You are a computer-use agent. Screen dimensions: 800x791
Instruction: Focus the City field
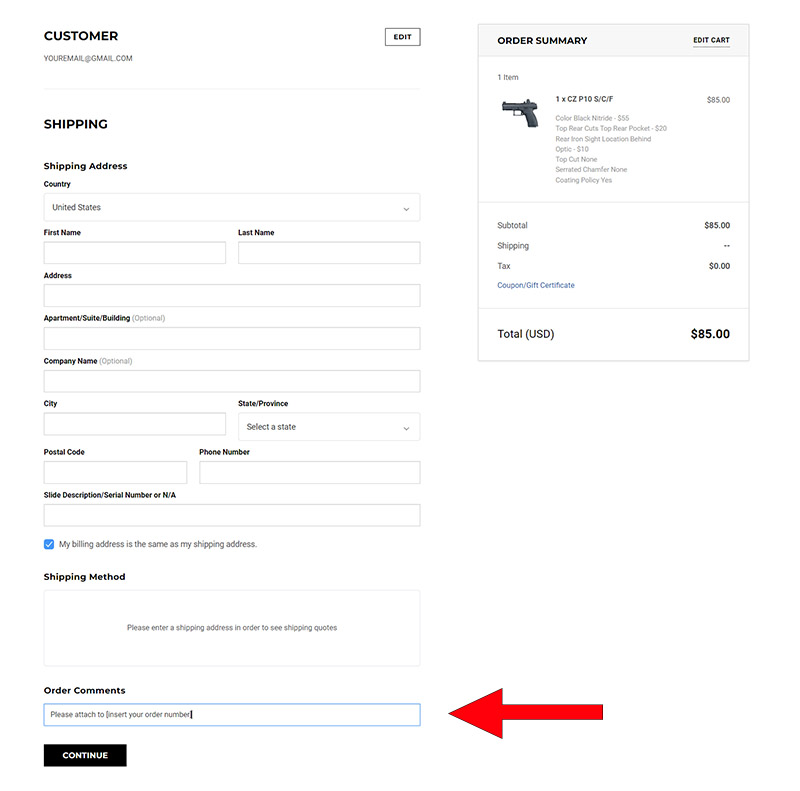pyautogui.click(x=134, y=424)
